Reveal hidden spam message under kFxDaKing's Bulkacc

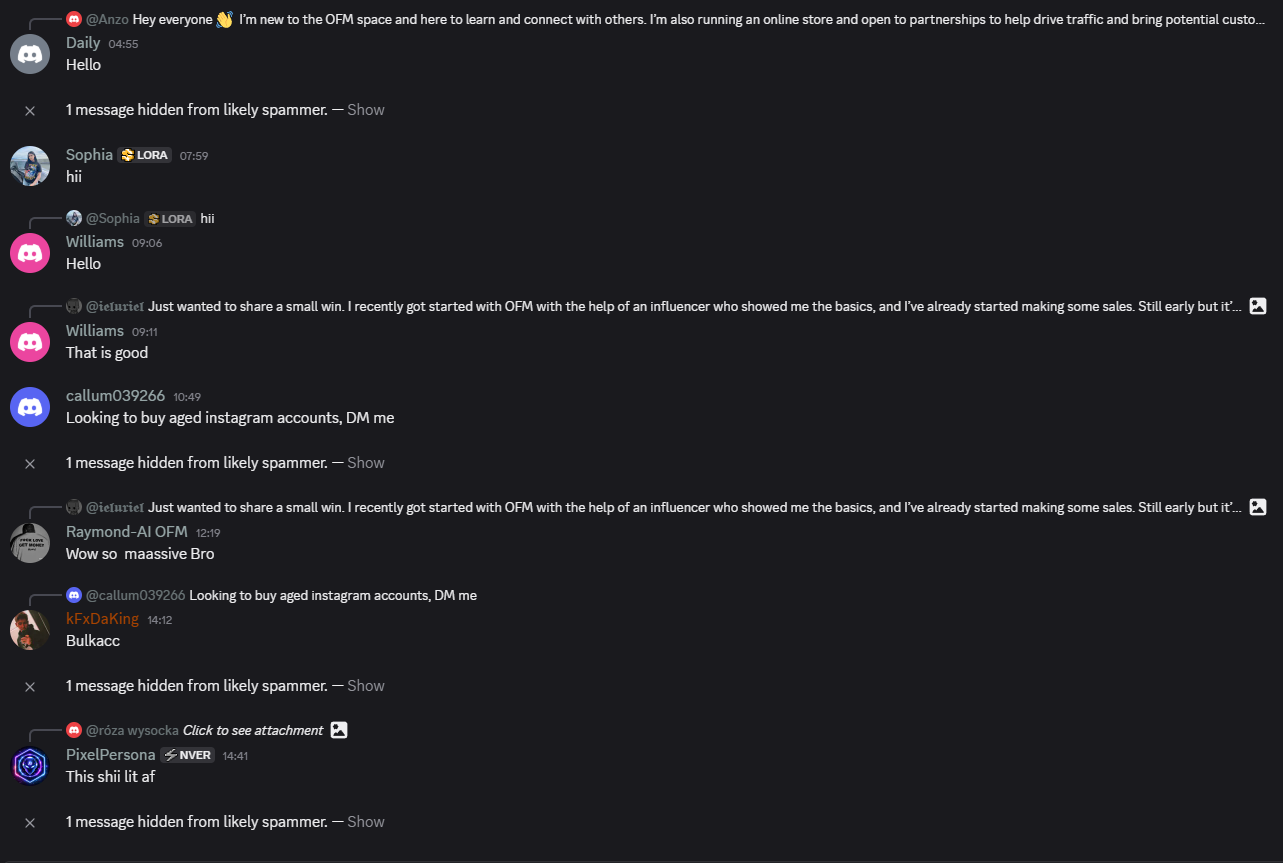tap(365, 686)
